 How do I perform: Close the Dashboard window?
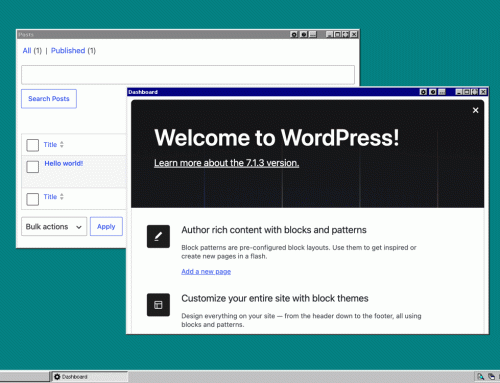click(483, 92)
